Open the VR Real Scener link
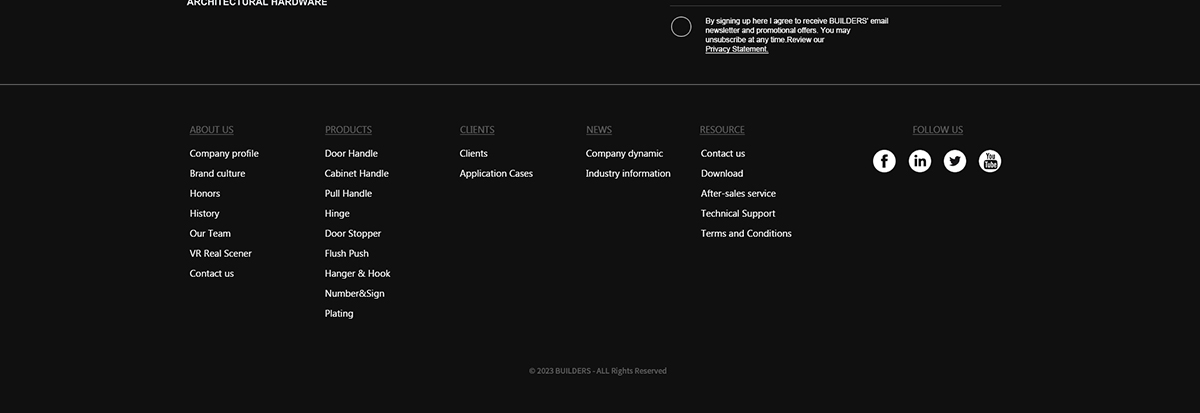This screenshot has height=413, width=1200. coord(221,254)
